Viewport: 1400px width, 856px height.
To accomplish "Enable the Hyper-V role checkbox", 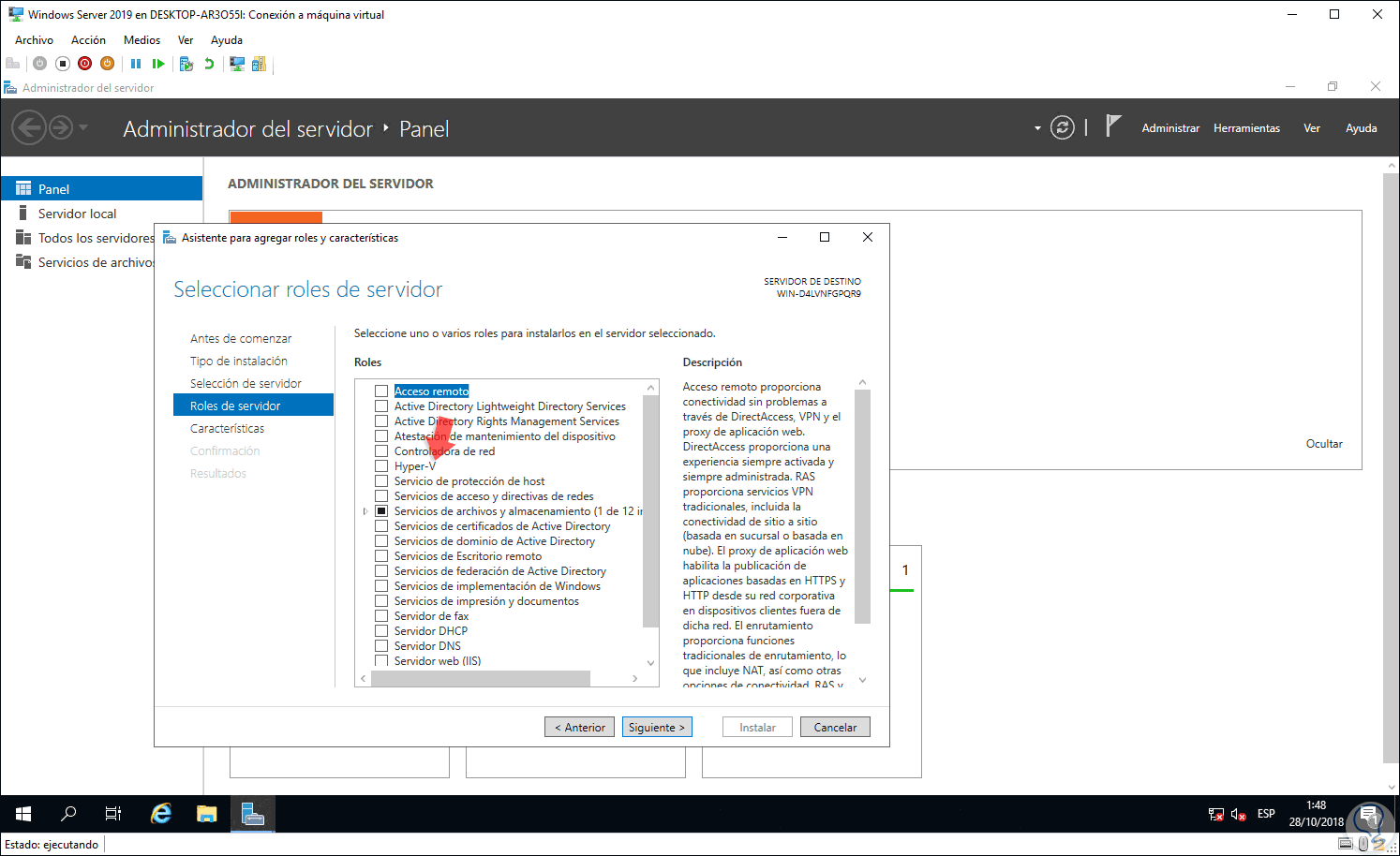I will point(381,466).
